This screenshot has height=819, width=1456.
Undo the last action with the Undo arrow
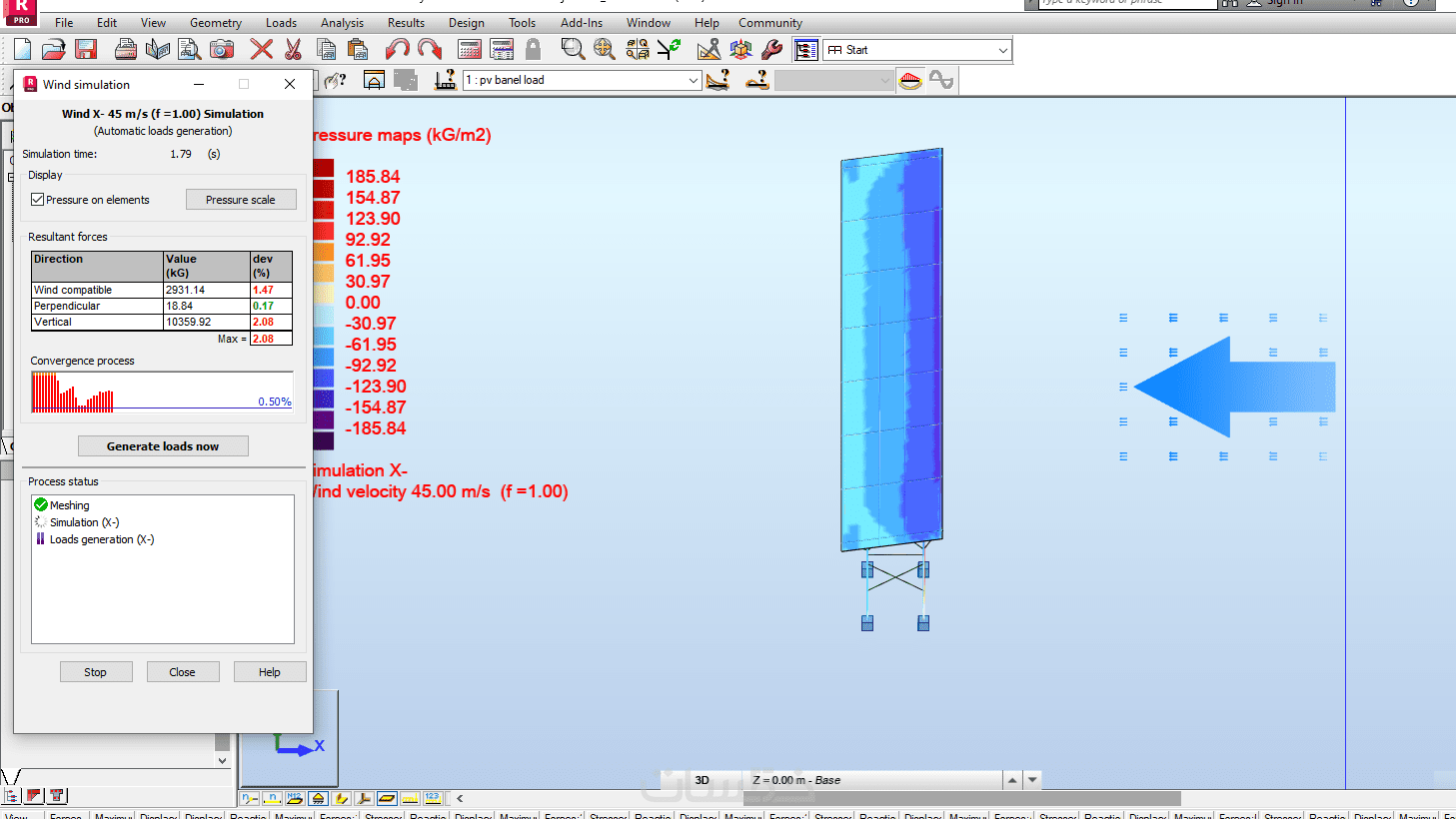click(x=398, y=49)
